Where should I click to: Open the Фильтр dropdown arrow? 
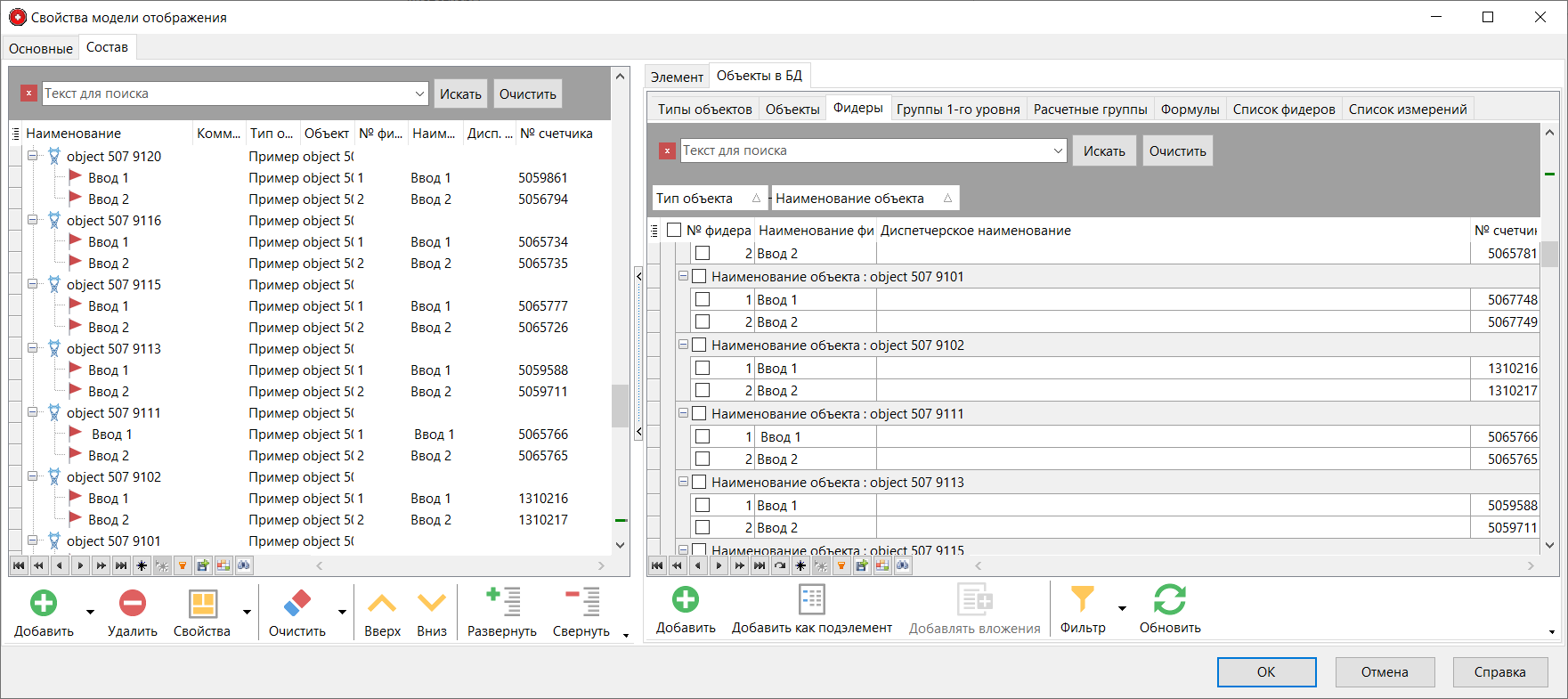coord(1122,608)
